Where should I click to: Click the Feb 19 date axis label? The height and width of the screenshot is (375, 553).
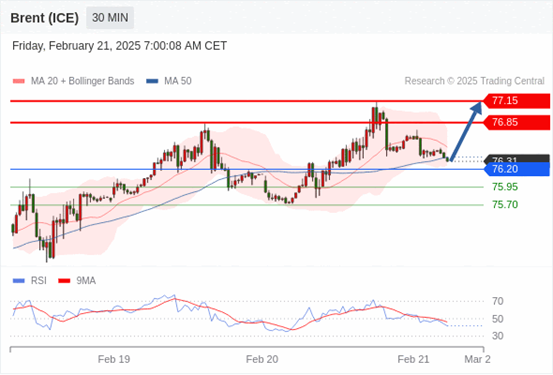114,359
